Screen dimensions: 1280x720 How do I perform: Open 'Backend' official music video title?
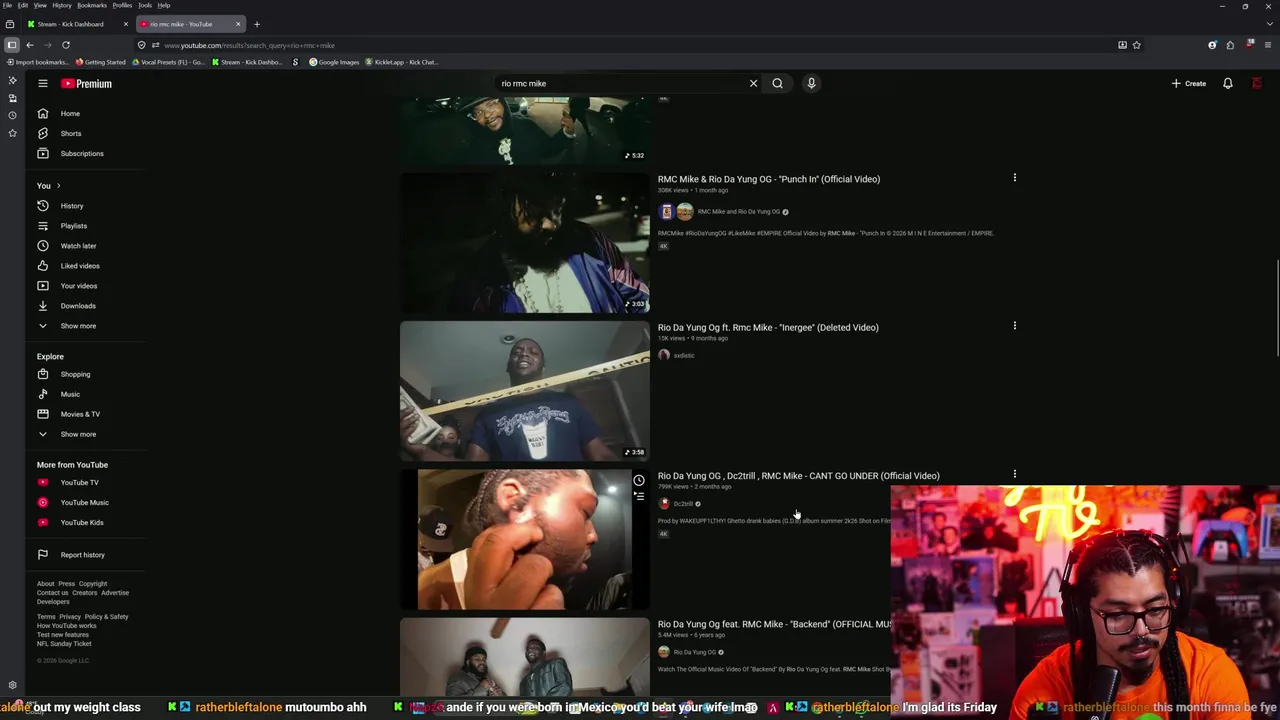point(775,624)
